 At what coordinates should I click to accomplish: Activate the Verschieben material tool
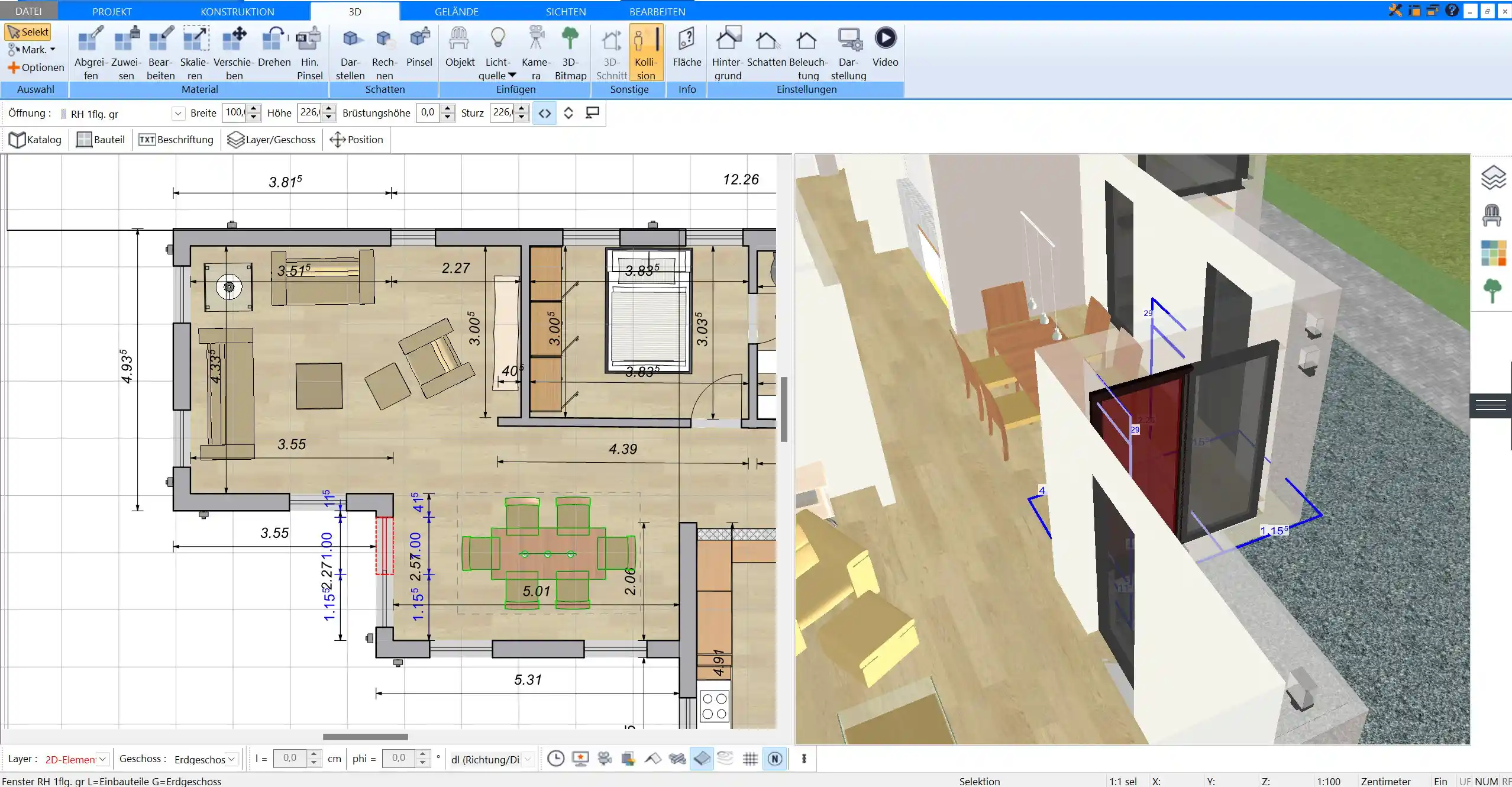point(234,53)
